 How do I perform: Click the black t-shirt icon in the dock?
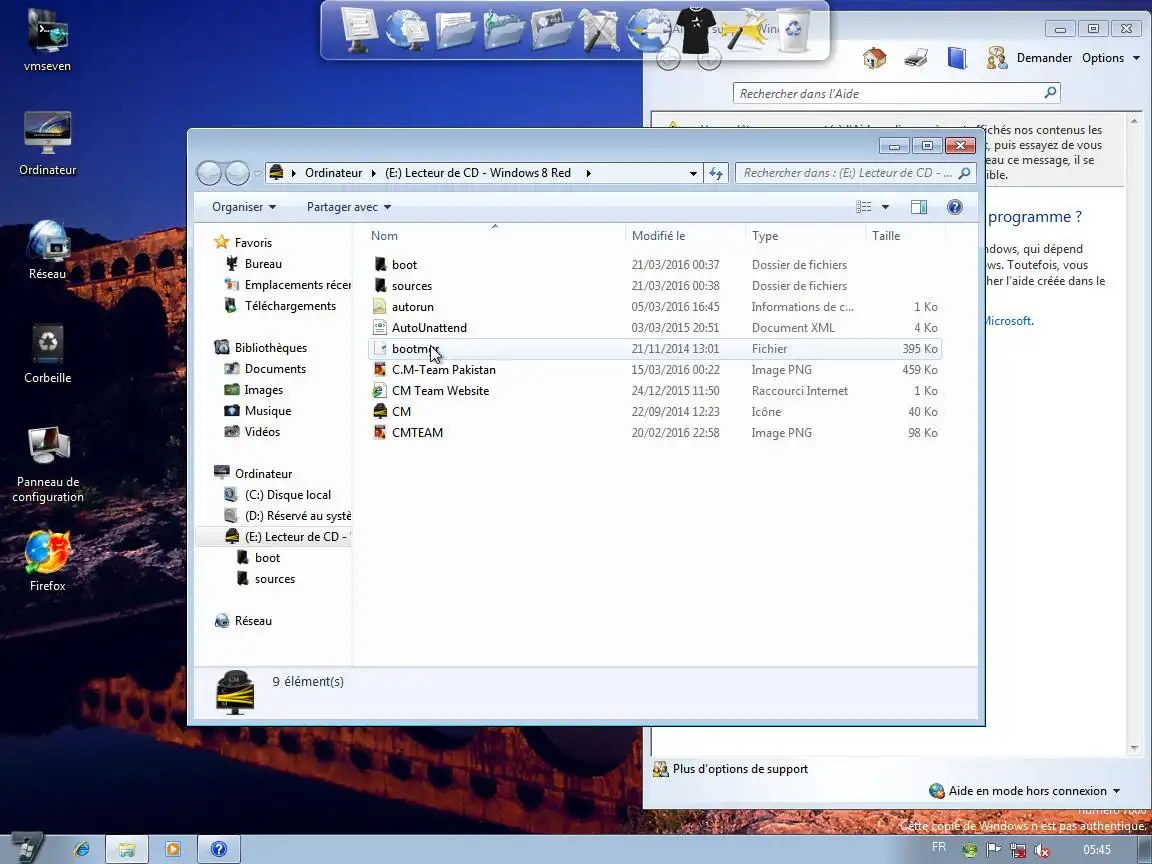(695, 29)
